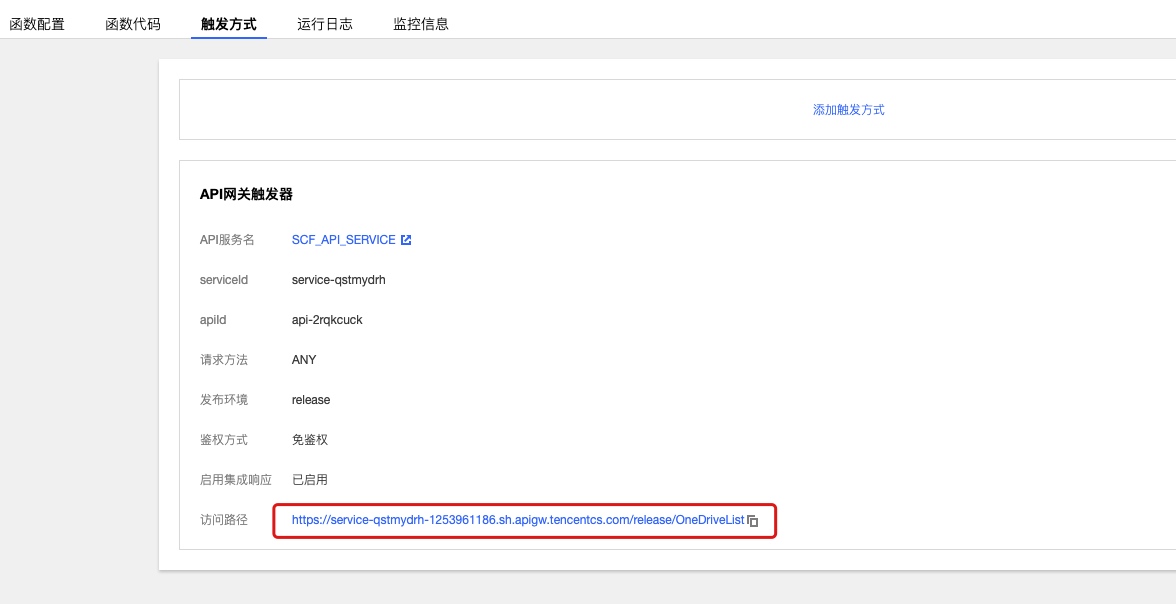Click the 访问路径 field label
1176x604 pixels.
click(x=224, y=520)
